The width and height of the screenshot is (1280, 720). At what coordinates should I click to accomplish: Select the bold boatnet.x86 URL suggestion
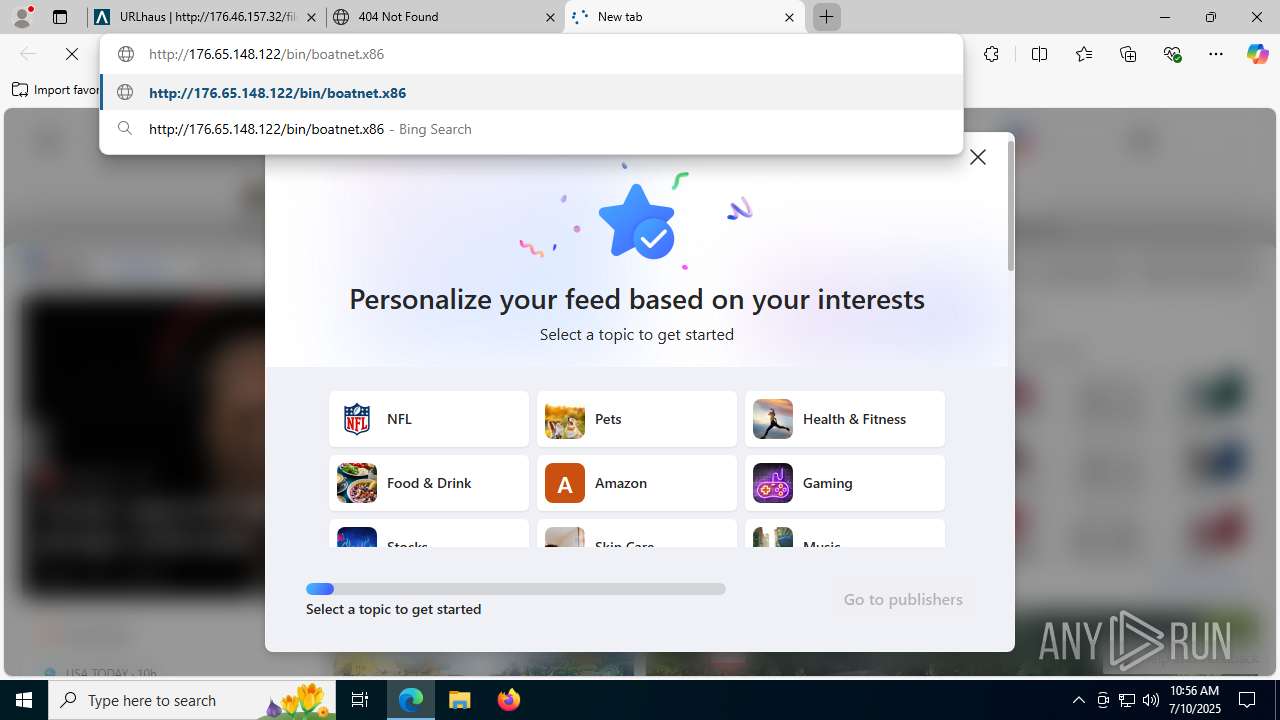click(531, 93)
